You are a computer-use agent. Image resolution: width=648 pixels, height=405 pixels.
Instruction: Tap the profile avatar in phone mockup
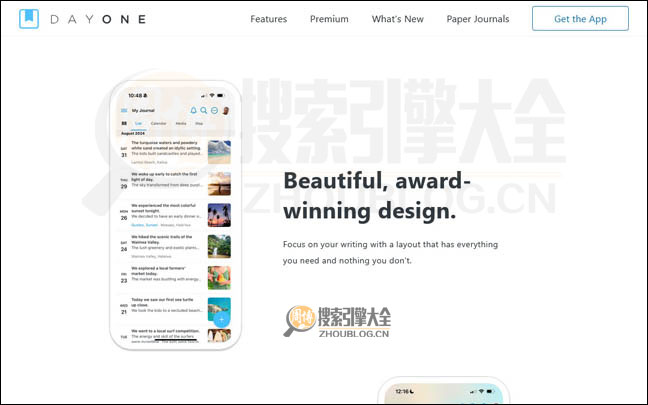tap(225, 110)
